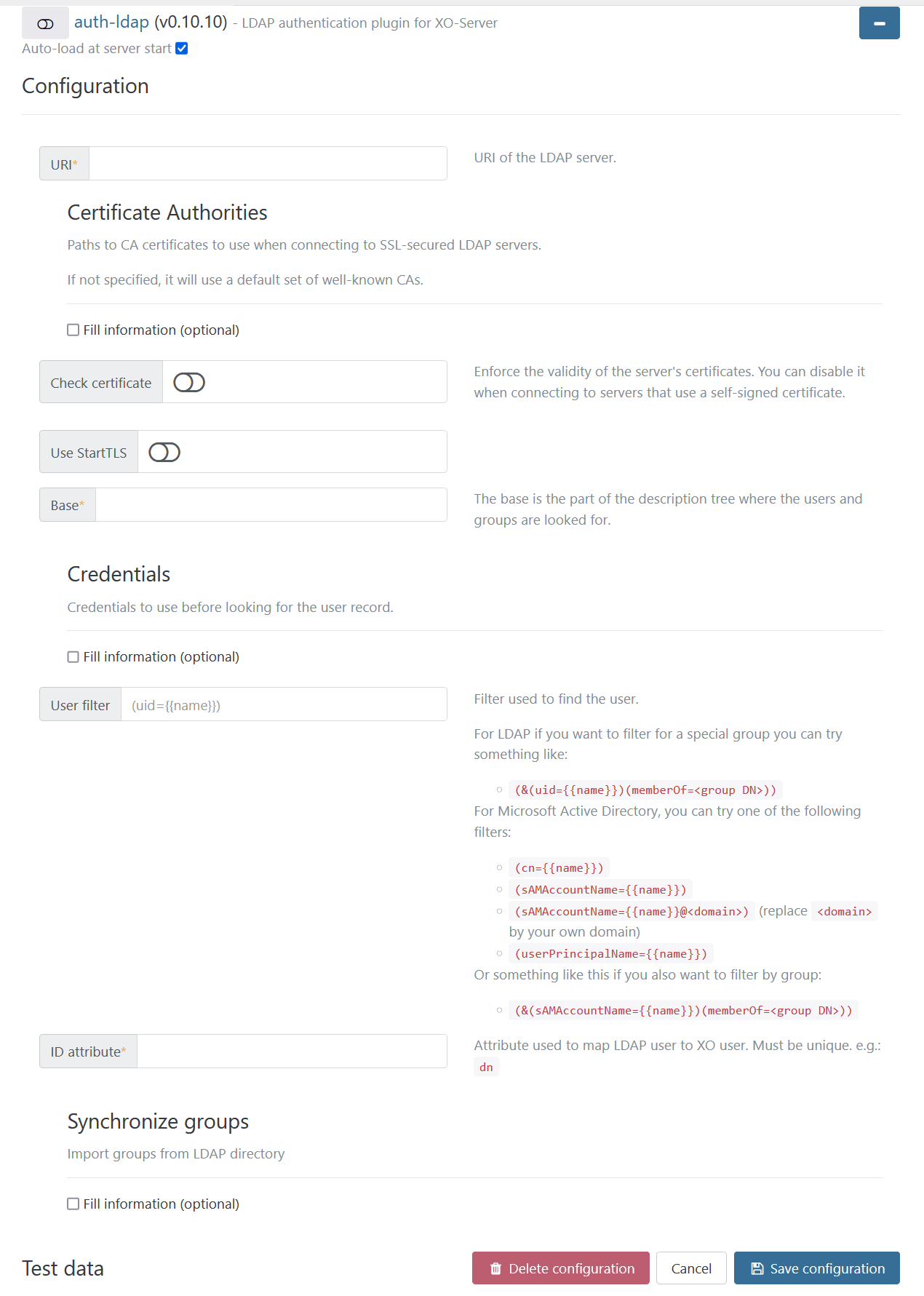Click the save icon inside Save configuration
The width and height of the screenshot is (924, 1296).
point(757,1268)
